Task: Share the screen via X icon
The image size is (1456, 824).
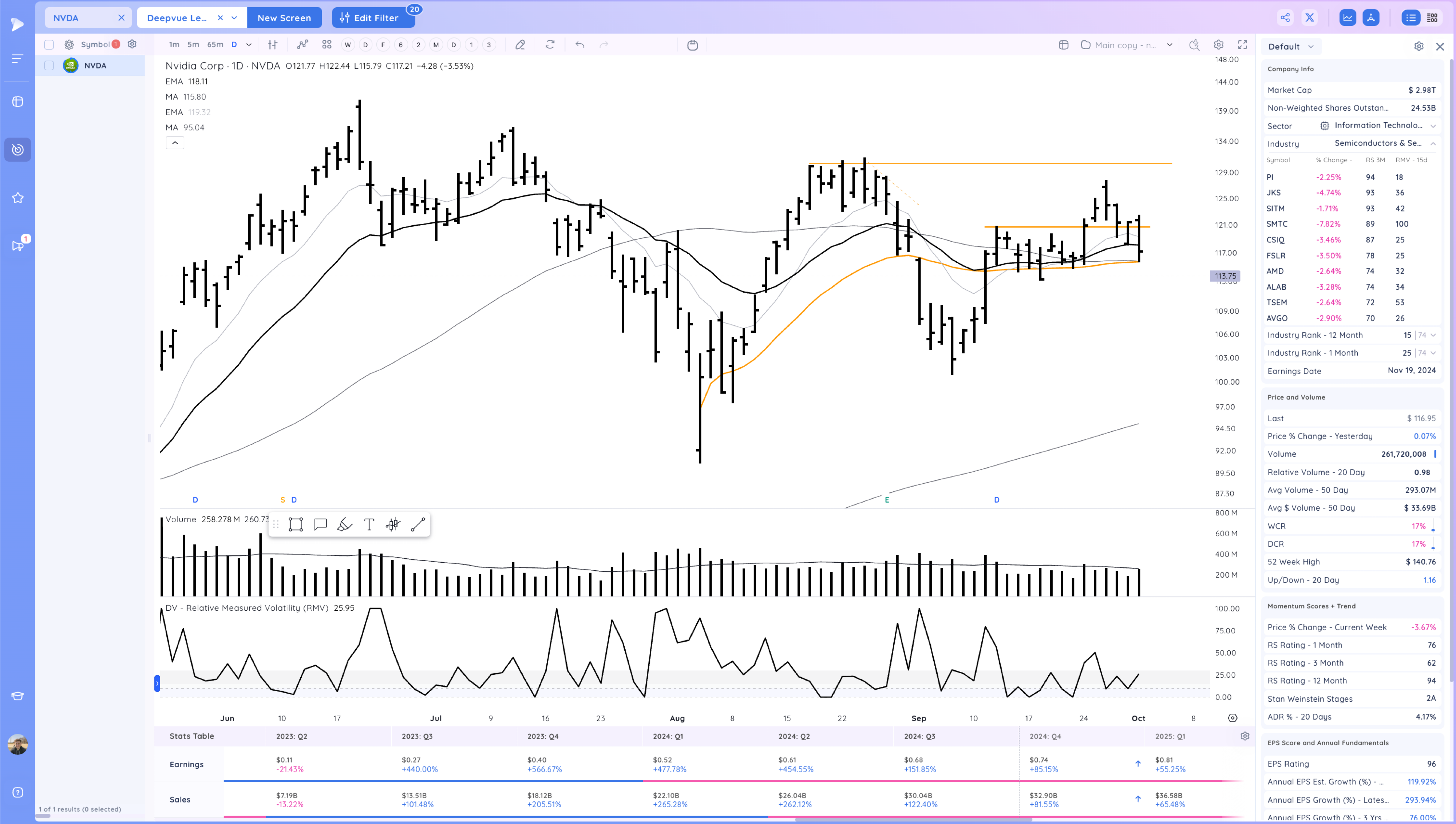Action: point(1309,17)
